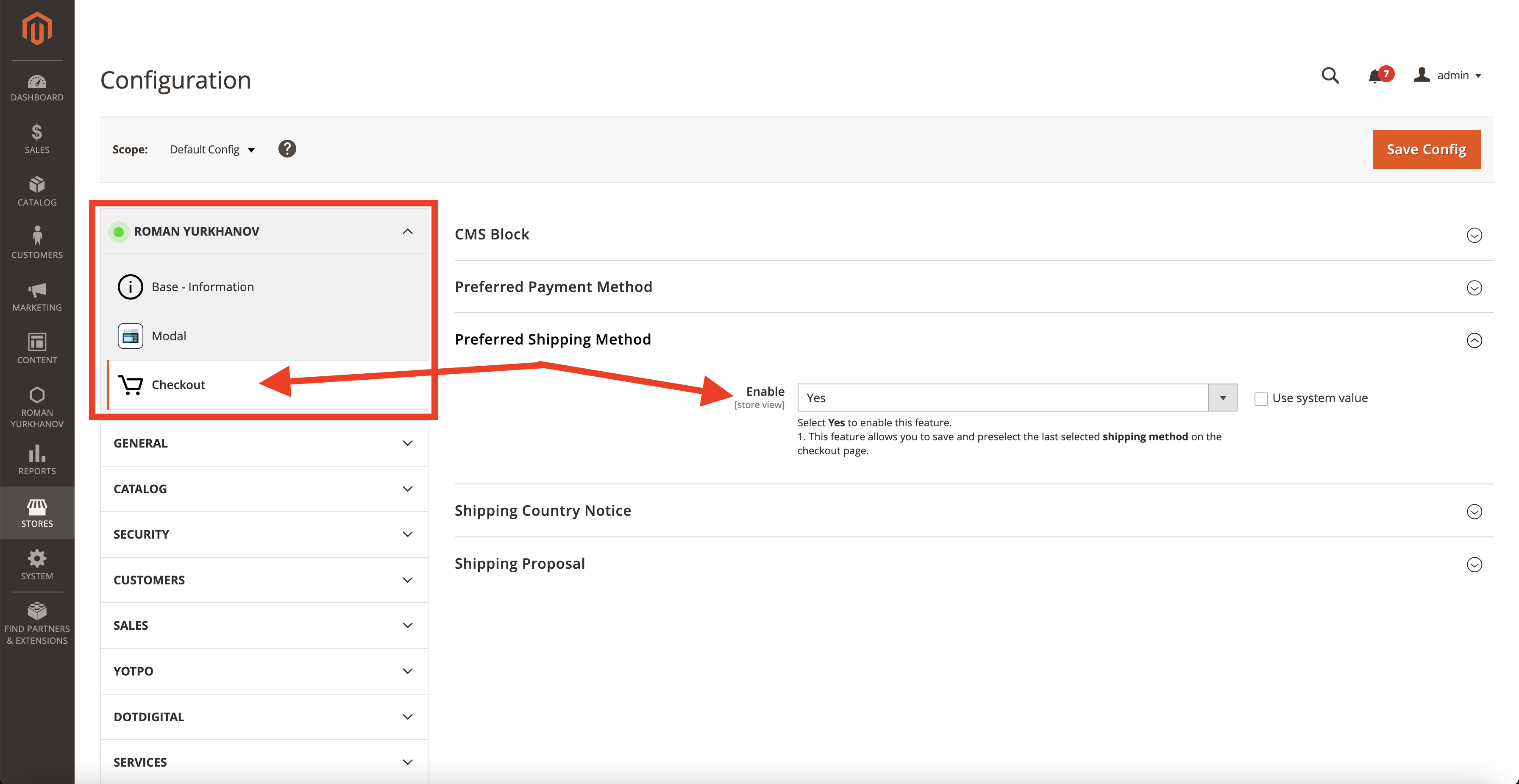Expand the DOTDIGITAL config section
Viewport: 1519px width, 784px height.
point(264,717)
